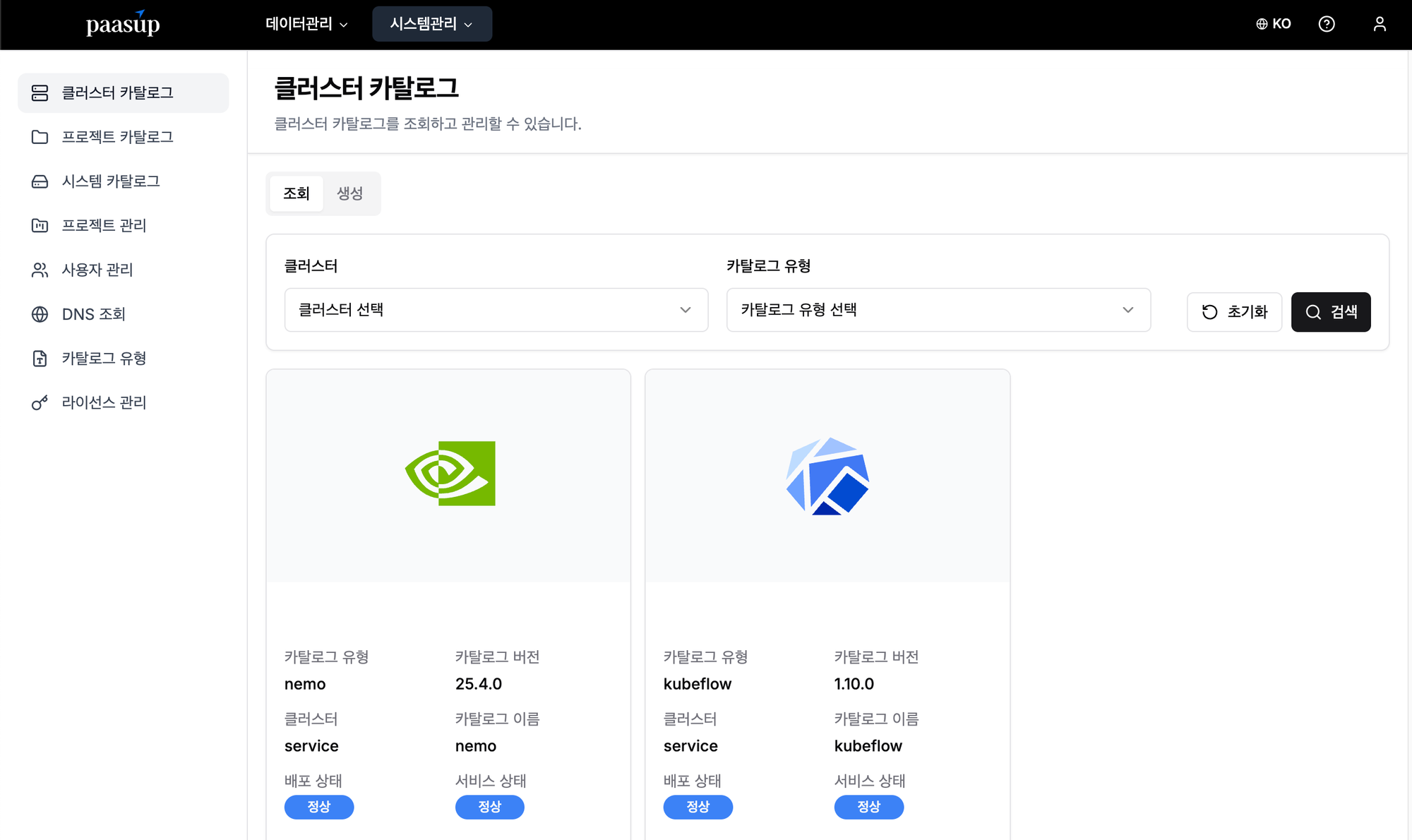Open 카탈로그 유형 in sidebar
1412x840 pixels.
(124, 359)
